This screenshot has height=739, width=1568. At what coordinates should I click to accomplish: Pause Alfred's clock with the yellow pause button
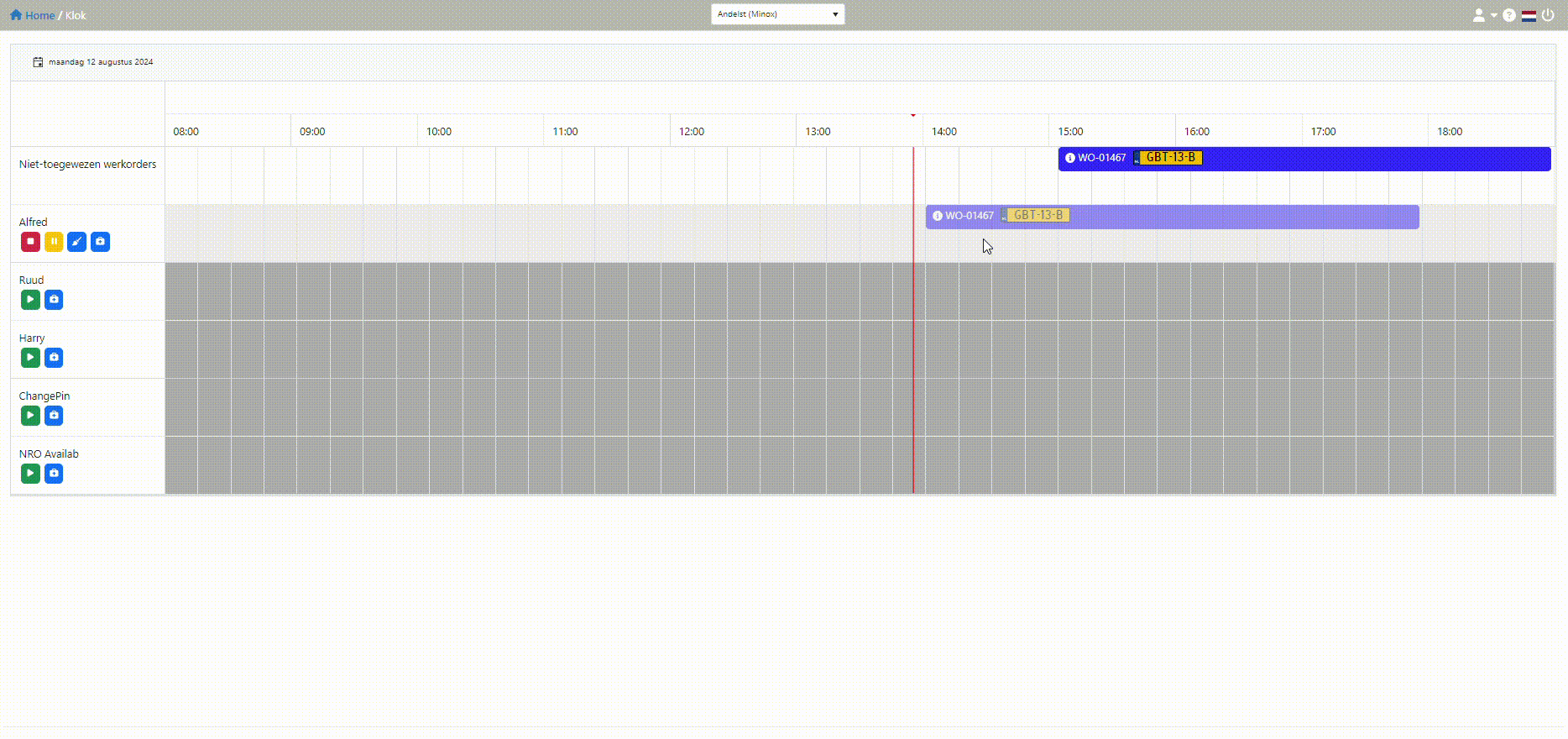pyautogui.click(x=54, y=242)
